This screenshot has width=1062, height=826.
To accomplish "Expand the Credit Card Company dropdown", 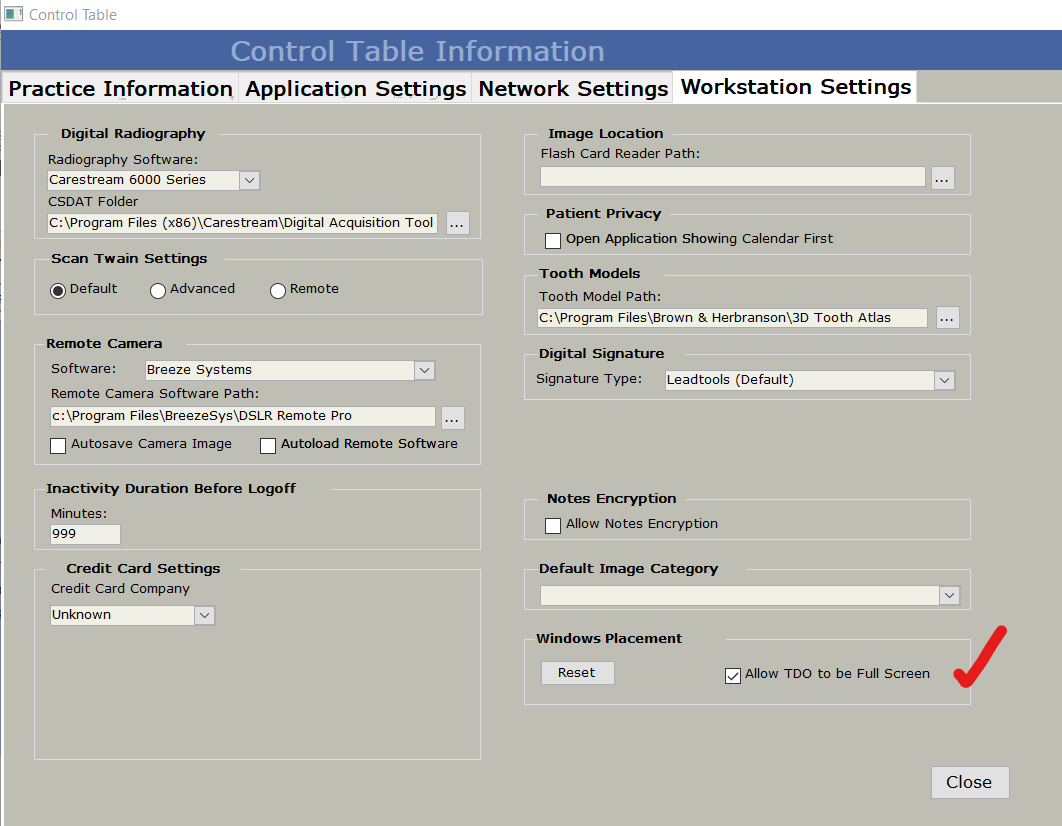I will coord(204,615).
